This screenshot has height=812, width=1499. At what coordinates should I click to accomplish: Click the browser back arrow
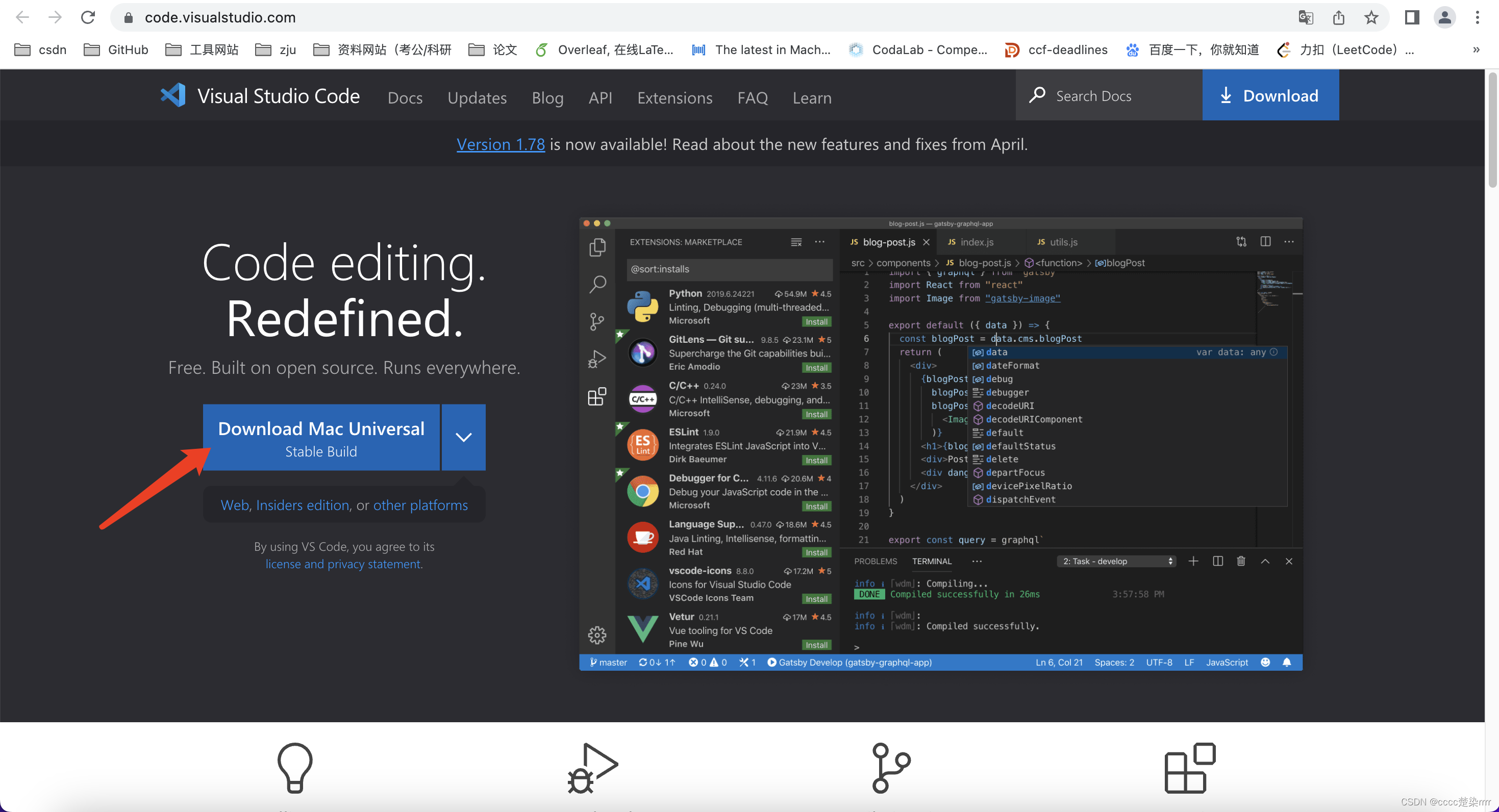tap(22, 17)
